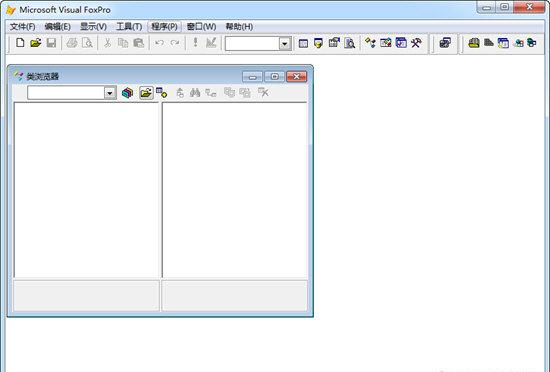Click the class description box at bottom left
Image resolution: width=550 pixels, height=372 pixels.
click(x=86, y=296)
